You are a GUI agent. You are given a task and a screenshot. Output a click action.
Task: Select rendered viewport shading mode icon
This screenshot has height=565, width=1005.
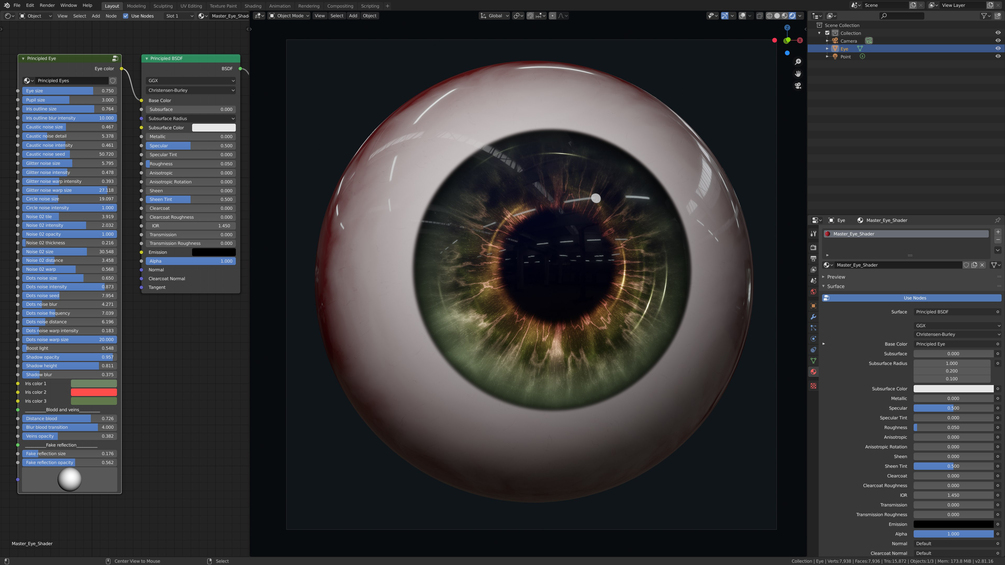792,15
